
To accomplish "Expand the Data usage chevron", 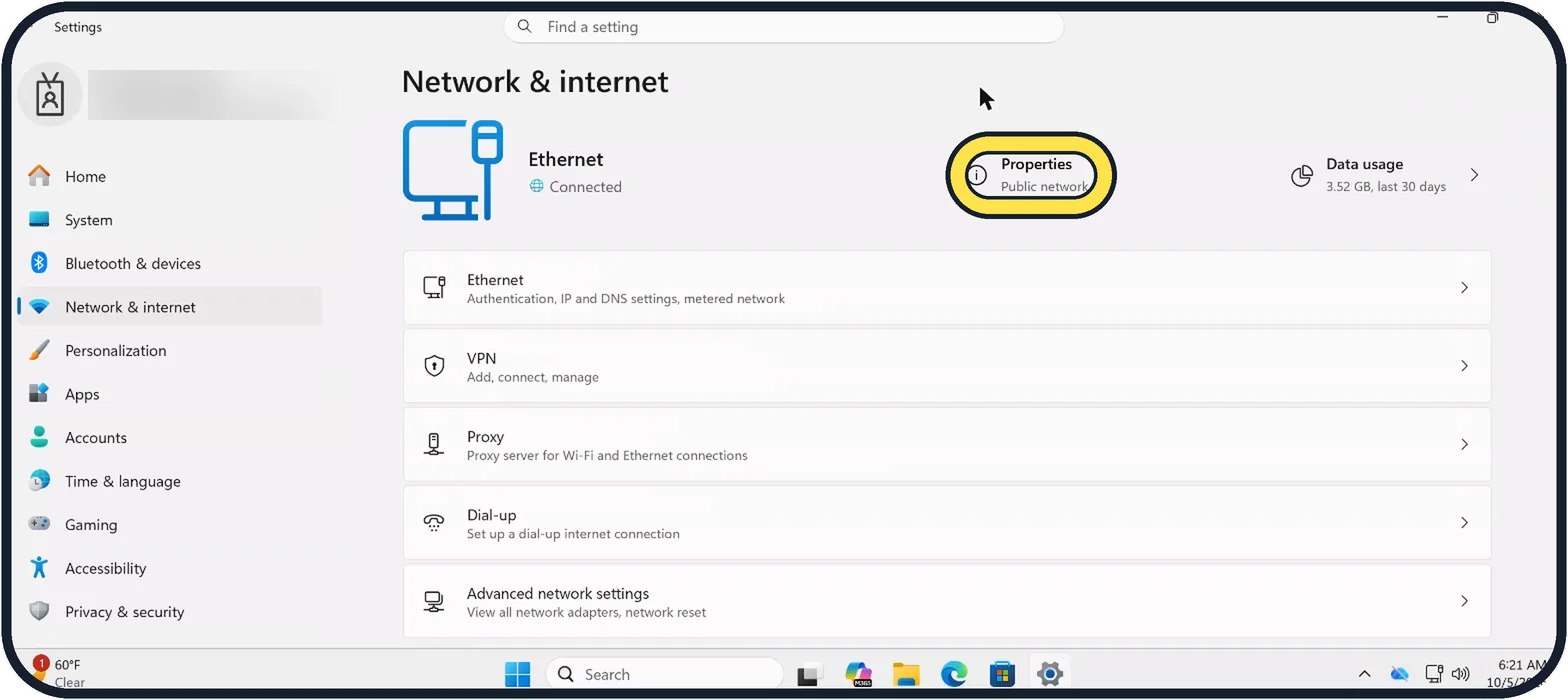I will (x=1474, y=175).
